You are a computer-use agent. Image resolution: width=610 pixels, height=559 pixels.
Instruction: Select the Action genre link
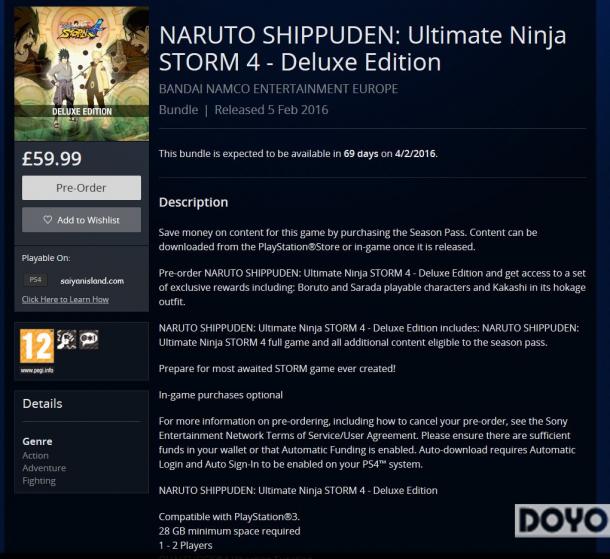pos(35,455)
